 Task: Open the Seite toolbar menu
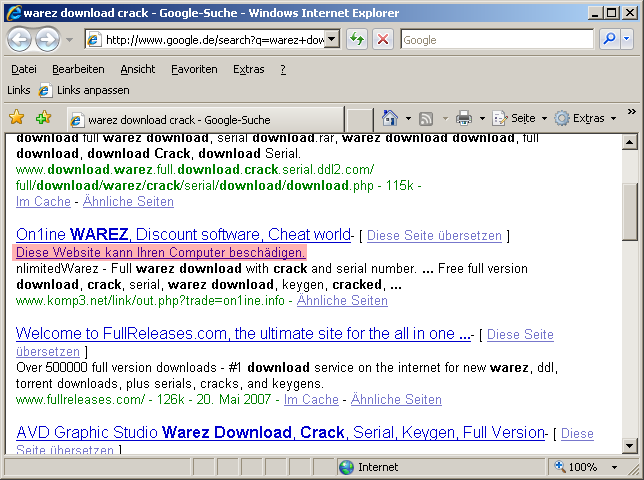tap(520, 118)
